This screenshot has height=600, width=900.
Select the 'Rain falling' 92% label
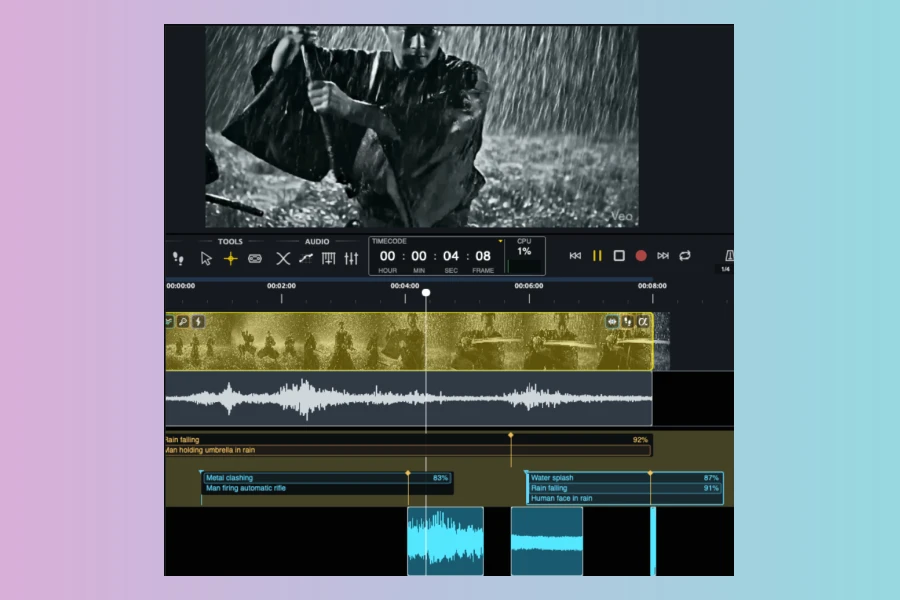pos(408,440)
